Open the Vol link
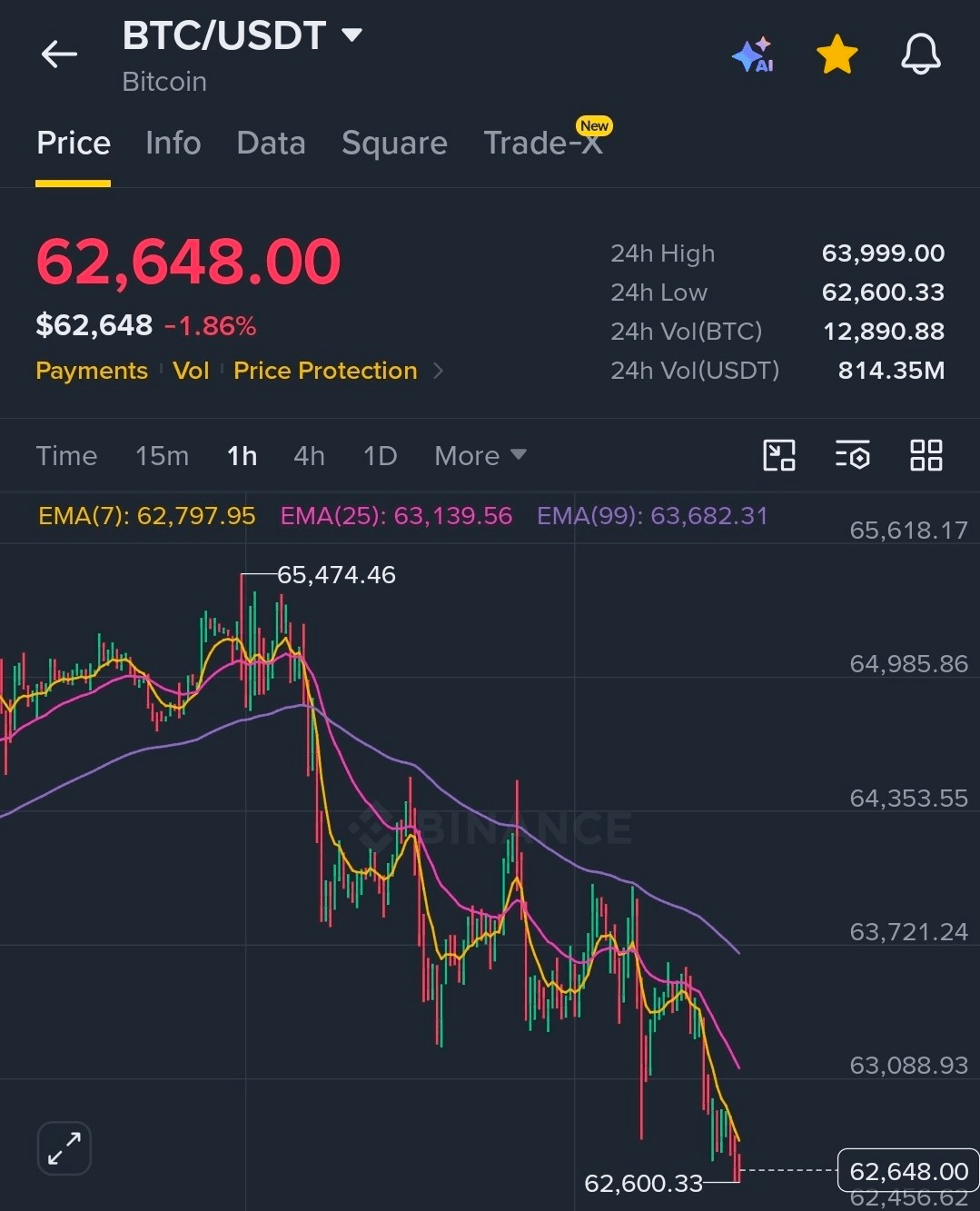The image size is (980, 1211). (x=191, y=371)
